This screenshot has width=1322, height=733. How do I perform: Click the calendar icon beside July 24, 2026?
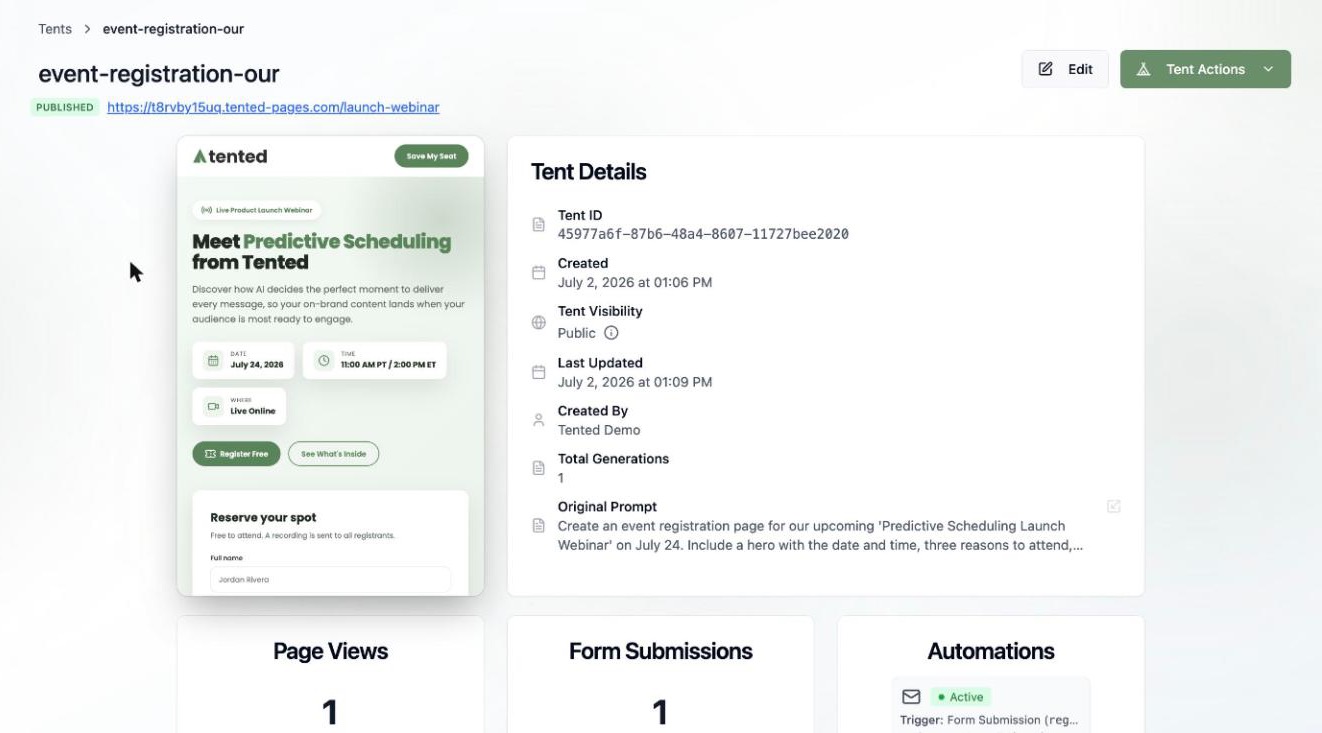(212, 361)
